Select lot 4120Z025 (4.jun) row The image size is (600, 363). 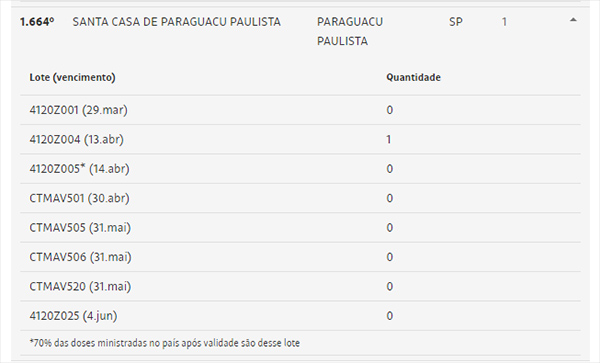click(x=300, y=316)
